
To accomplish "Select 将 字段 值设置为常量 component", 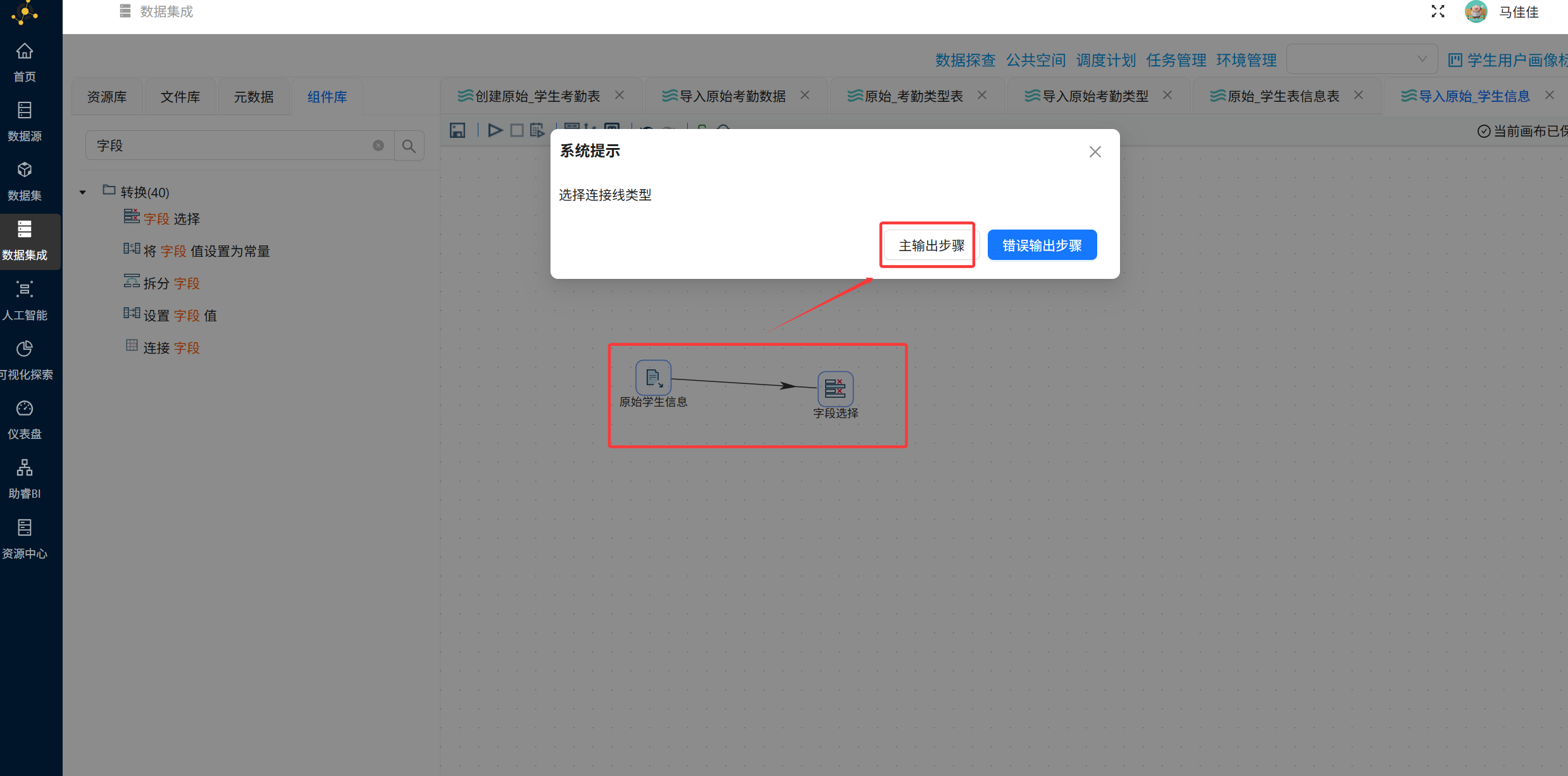I will [x=197, y=250].
